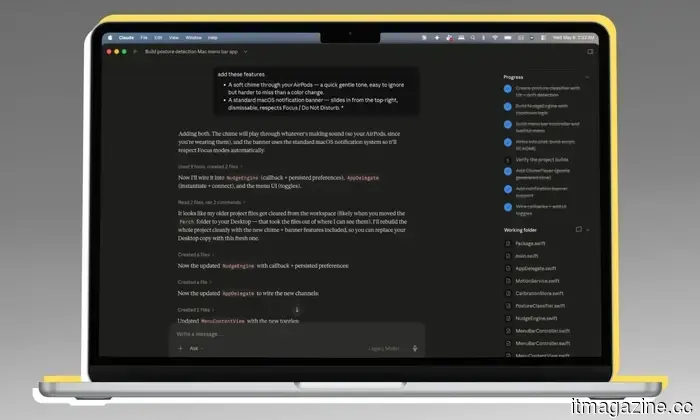The image size is (700, 420).
Task: Expand the "Created 2 files" step
Action: pos(196,310)
